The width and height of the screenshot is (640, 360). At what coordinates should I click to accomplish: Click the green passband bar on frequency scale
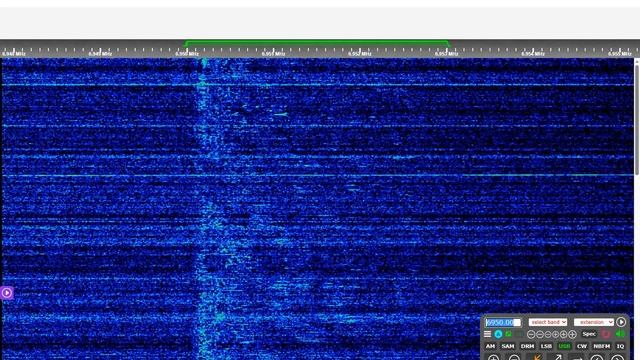coord(317,42)
